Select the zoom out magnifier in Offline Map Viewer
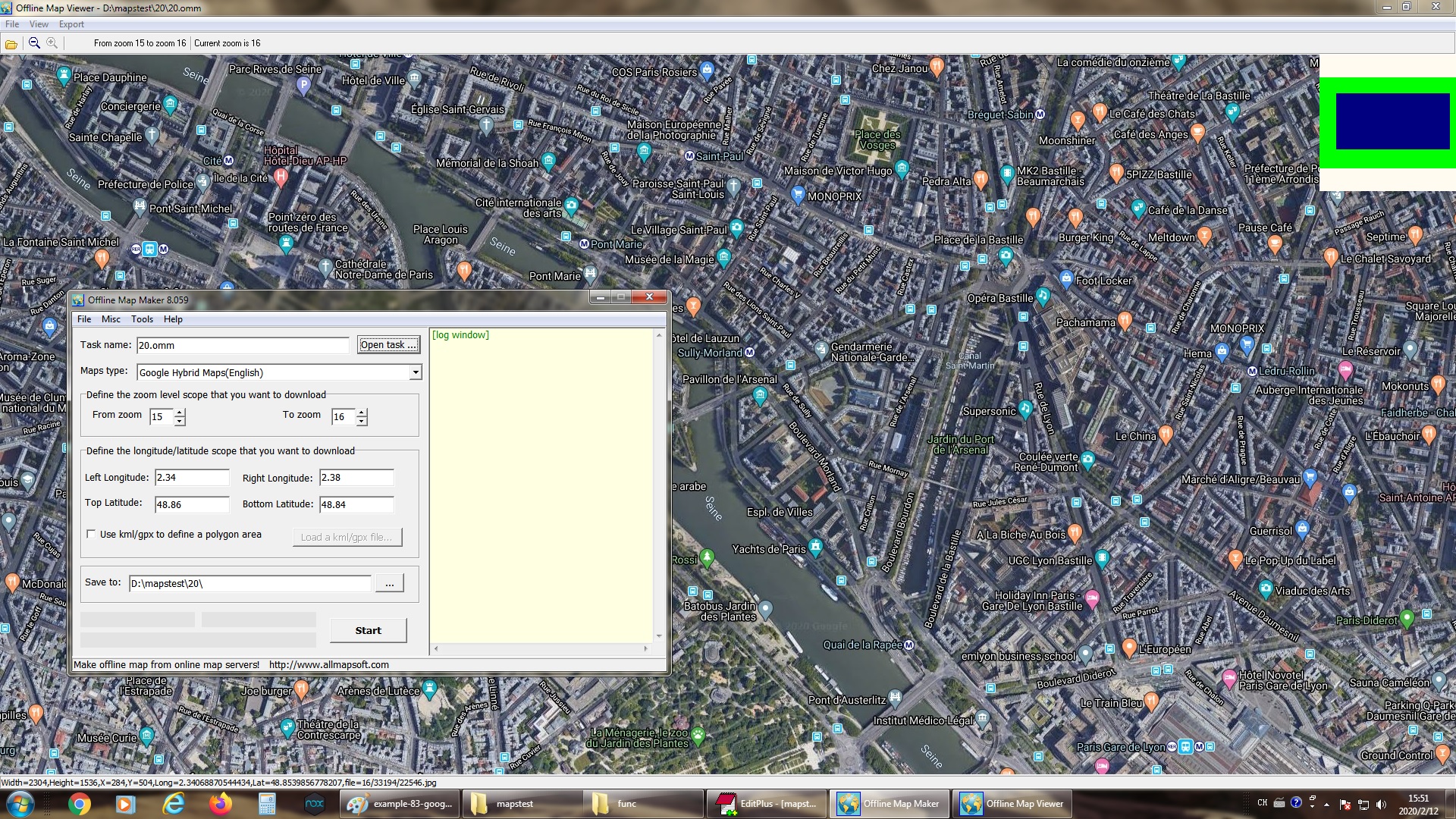Screen dimensions: 1456x819 click(34, 43)
